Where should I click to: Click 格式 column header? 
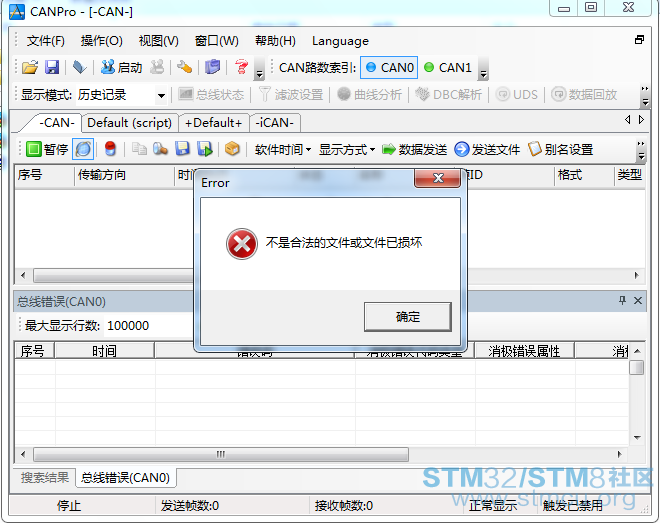point(584,175)
